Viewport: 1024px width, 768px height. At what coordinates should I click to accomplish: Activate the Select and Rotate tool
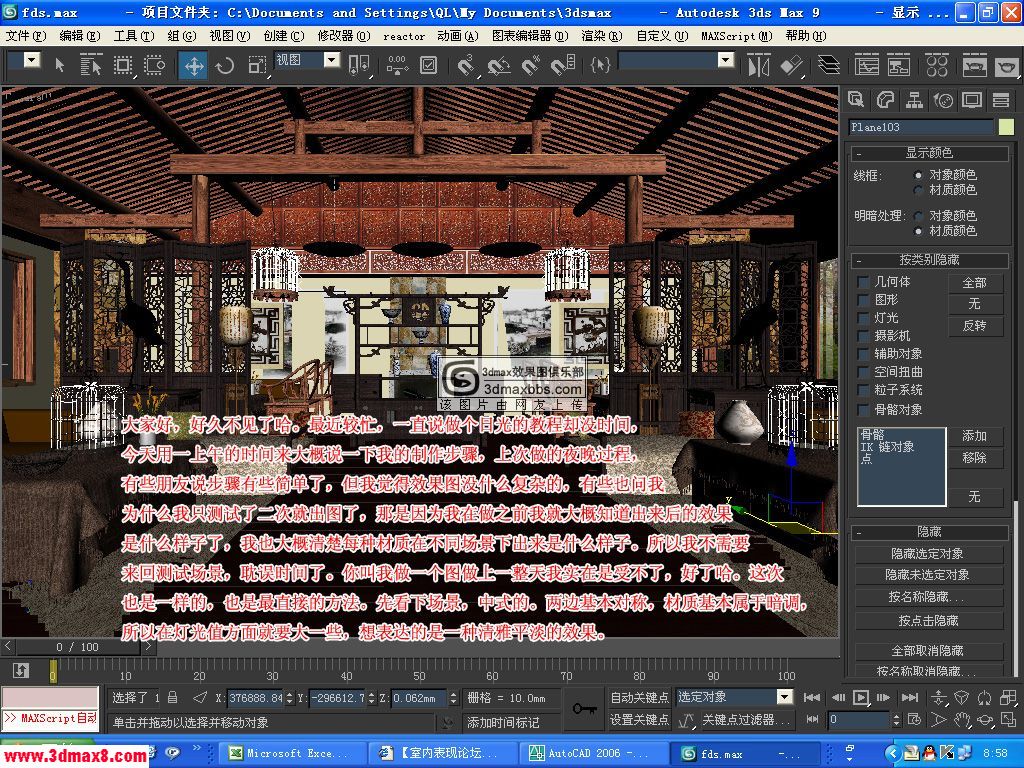point(225,65)
